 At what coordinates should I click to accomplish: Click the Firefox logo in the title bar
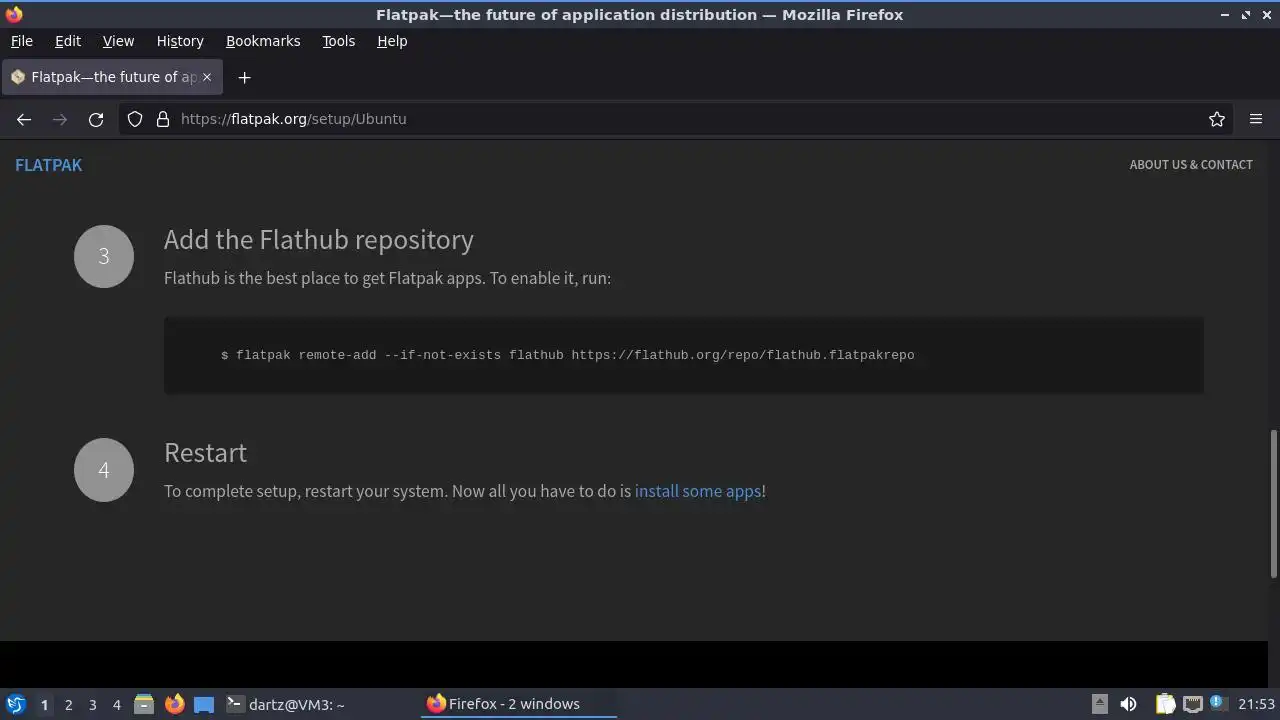tap(14, 14)
